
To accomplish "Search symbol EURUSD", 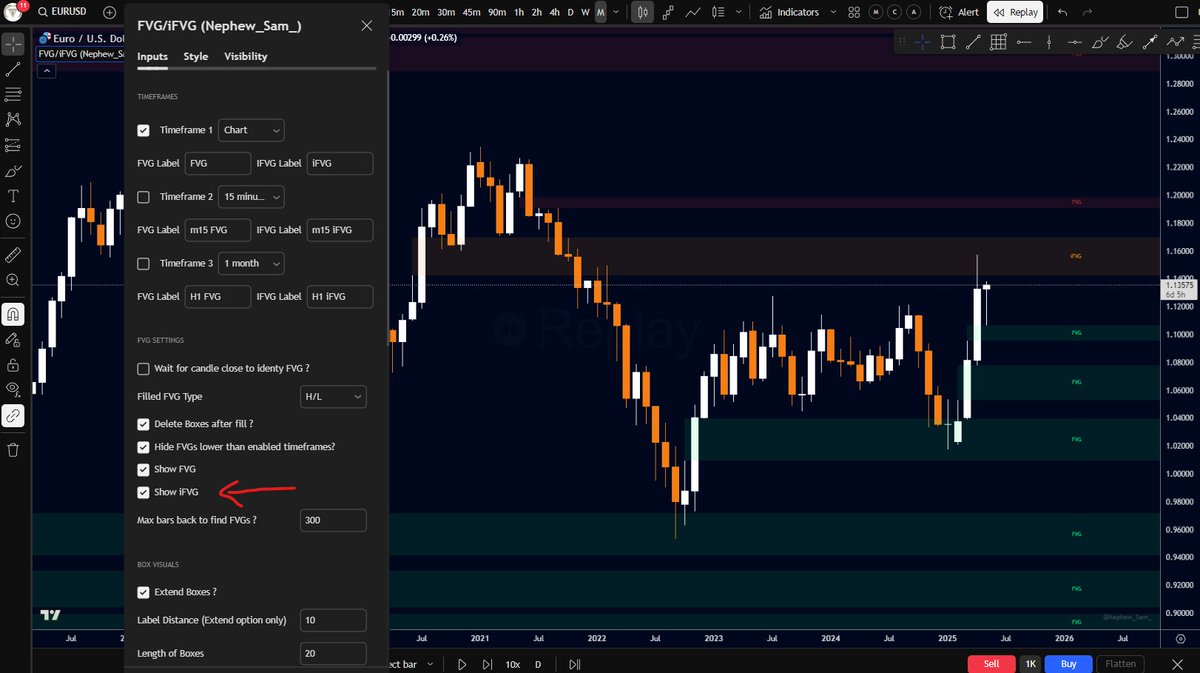I will click(61, 13).
